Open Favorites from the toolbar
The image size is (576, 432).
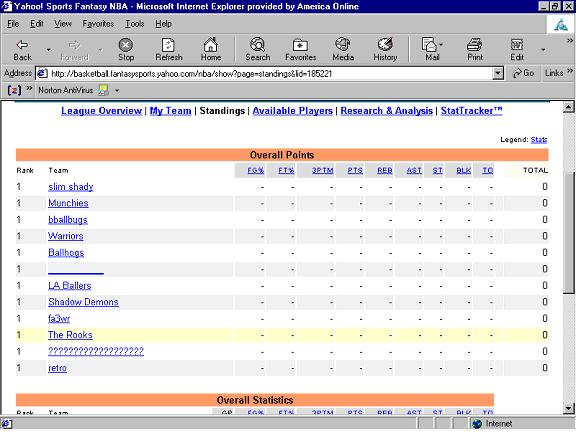pyautogui.click(x=300, y=50)
